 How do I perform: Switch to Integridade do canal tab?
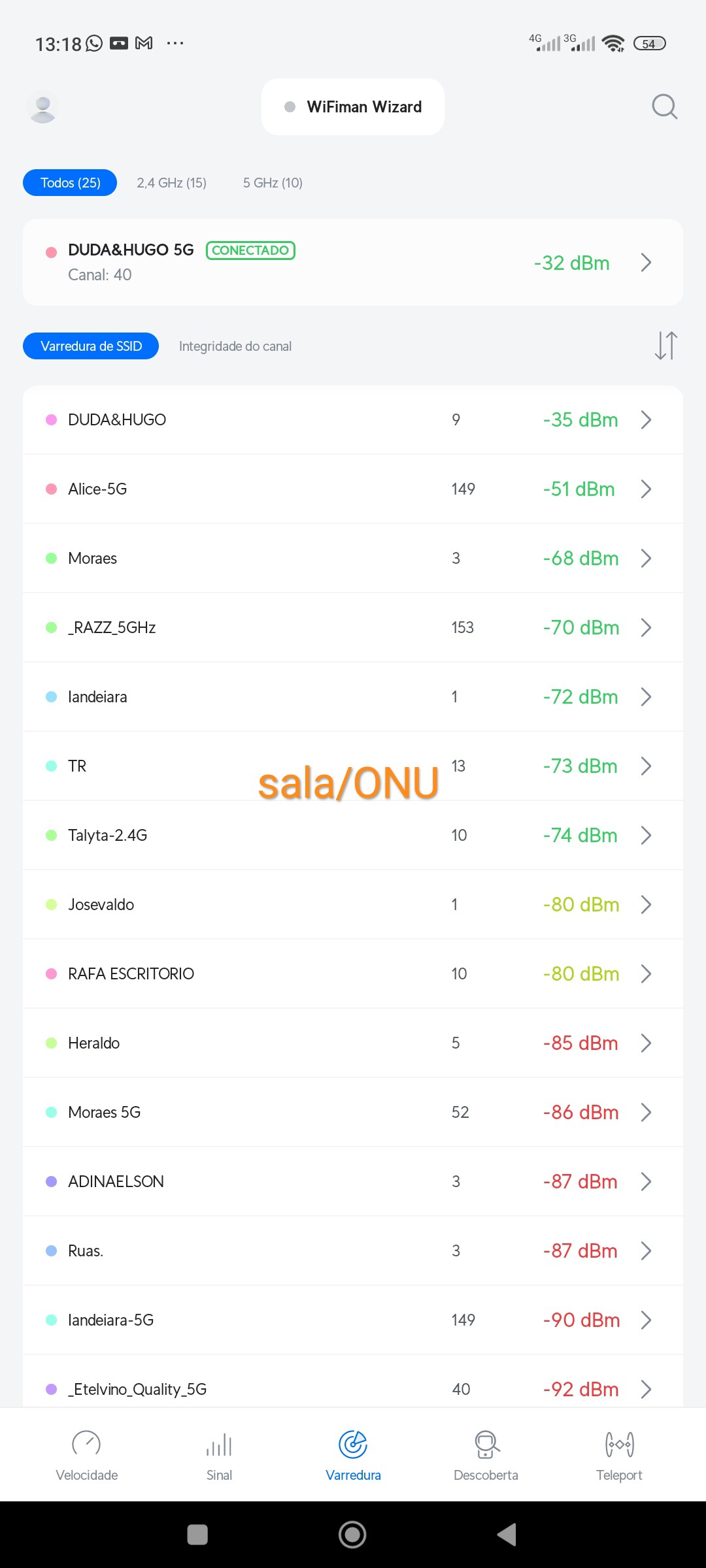(235, 346)
